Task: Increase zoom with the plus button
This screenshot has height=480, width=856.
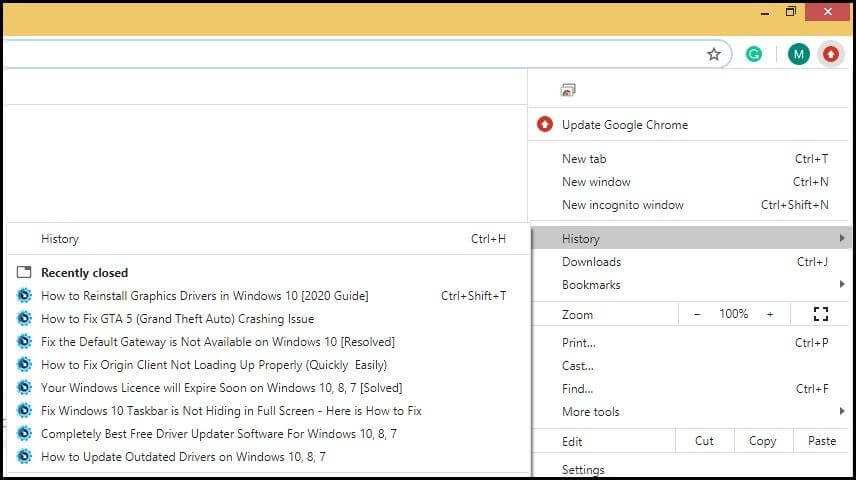Action: (x=770, y=314)
